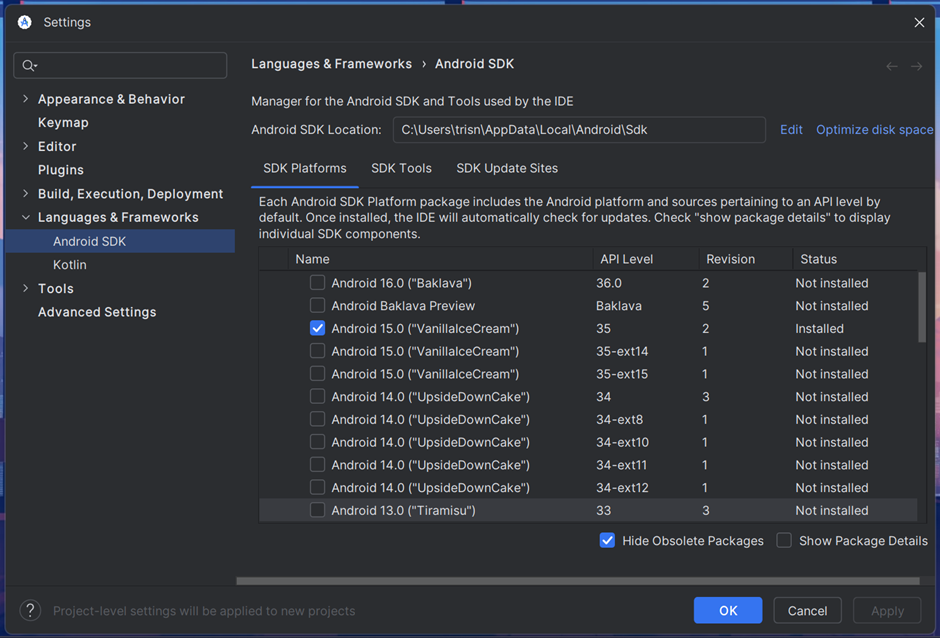Expand Appearance & Behavior section

[25, 99]
